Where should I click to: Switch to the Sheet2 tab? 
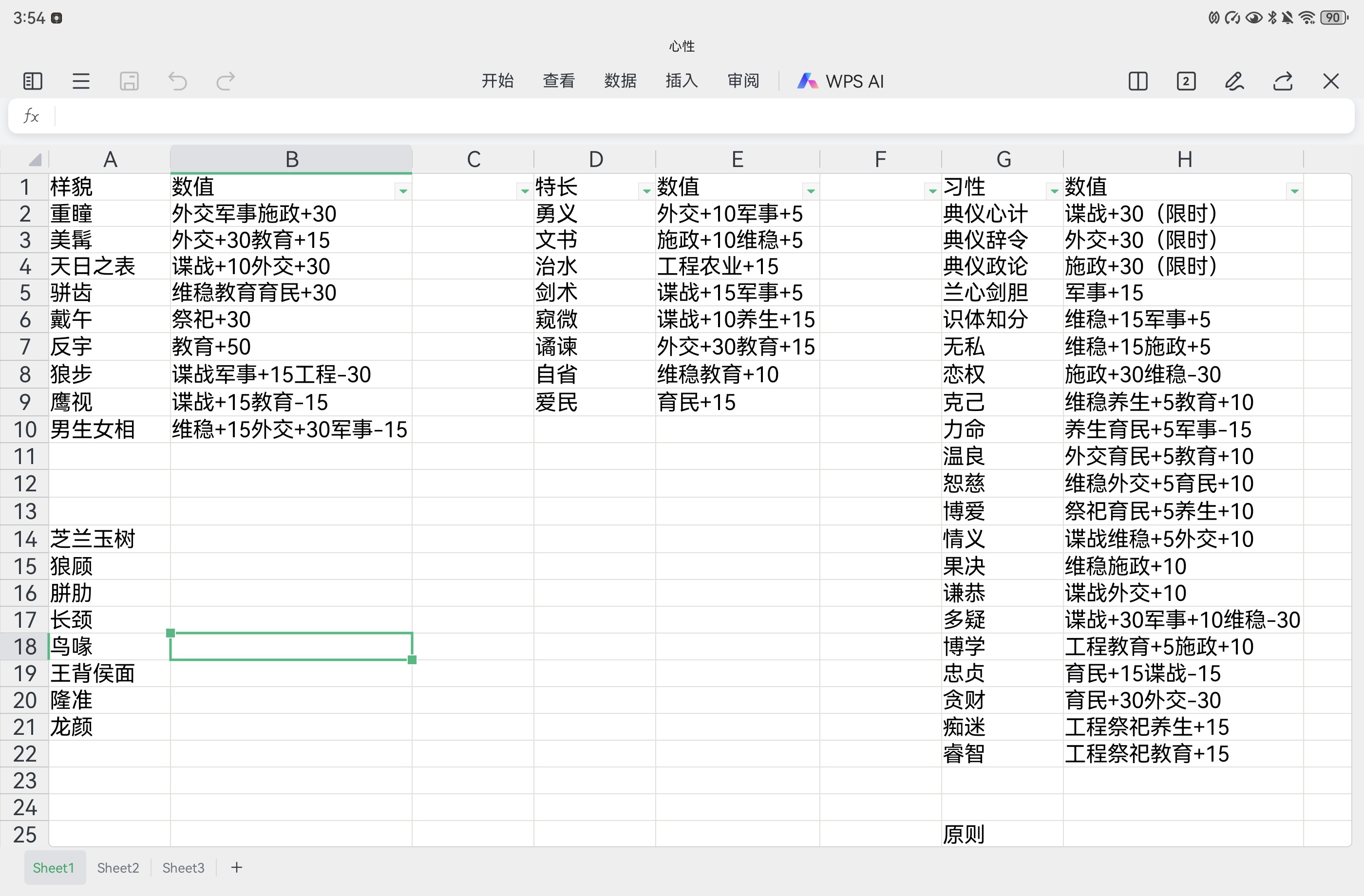118,867
